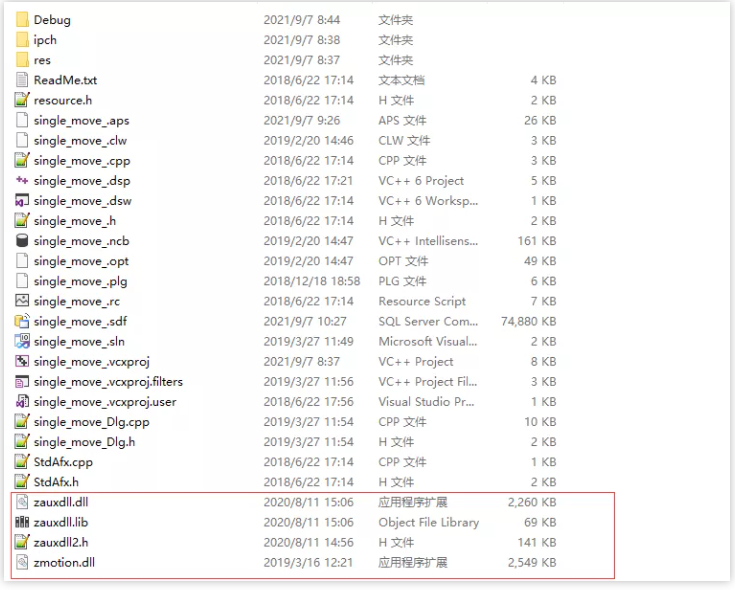Image resolution: width=735 pixels, height=590 pixels.
Task: Click the zauxdll.dll file icon
Action: coord(22,502)
